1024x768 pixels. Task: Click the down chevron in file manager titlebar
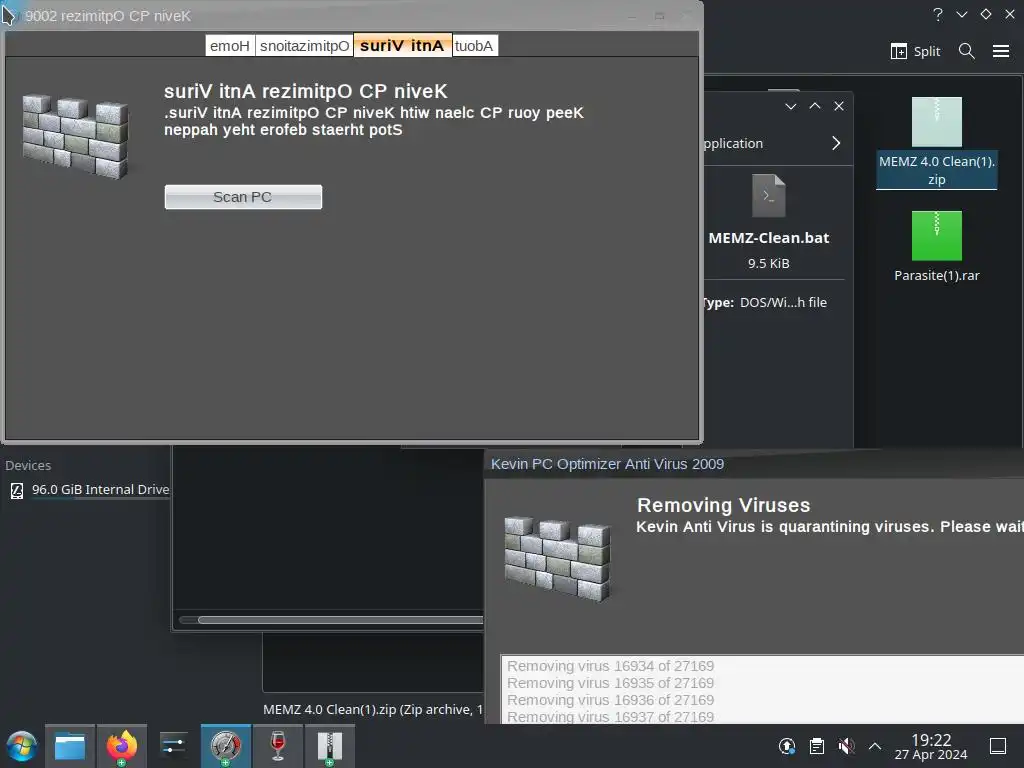coord(962,14)
